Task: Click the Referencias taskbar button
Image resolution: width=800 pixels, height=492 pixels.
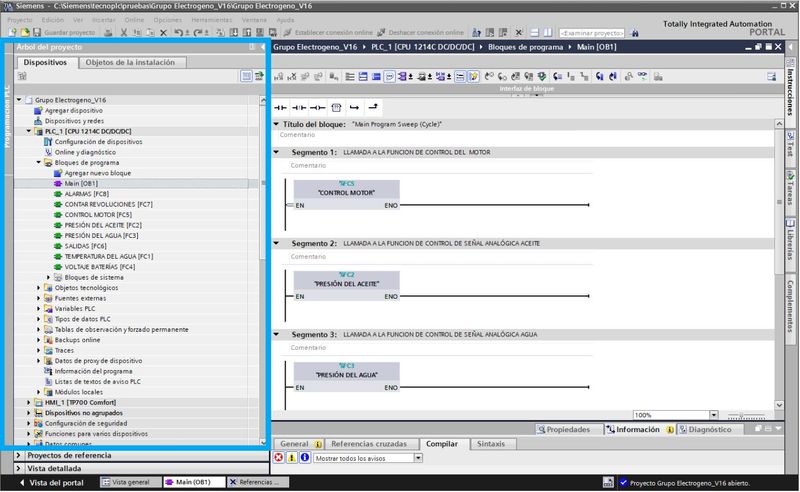Action: pyautogui.click(x=258, y=482)
